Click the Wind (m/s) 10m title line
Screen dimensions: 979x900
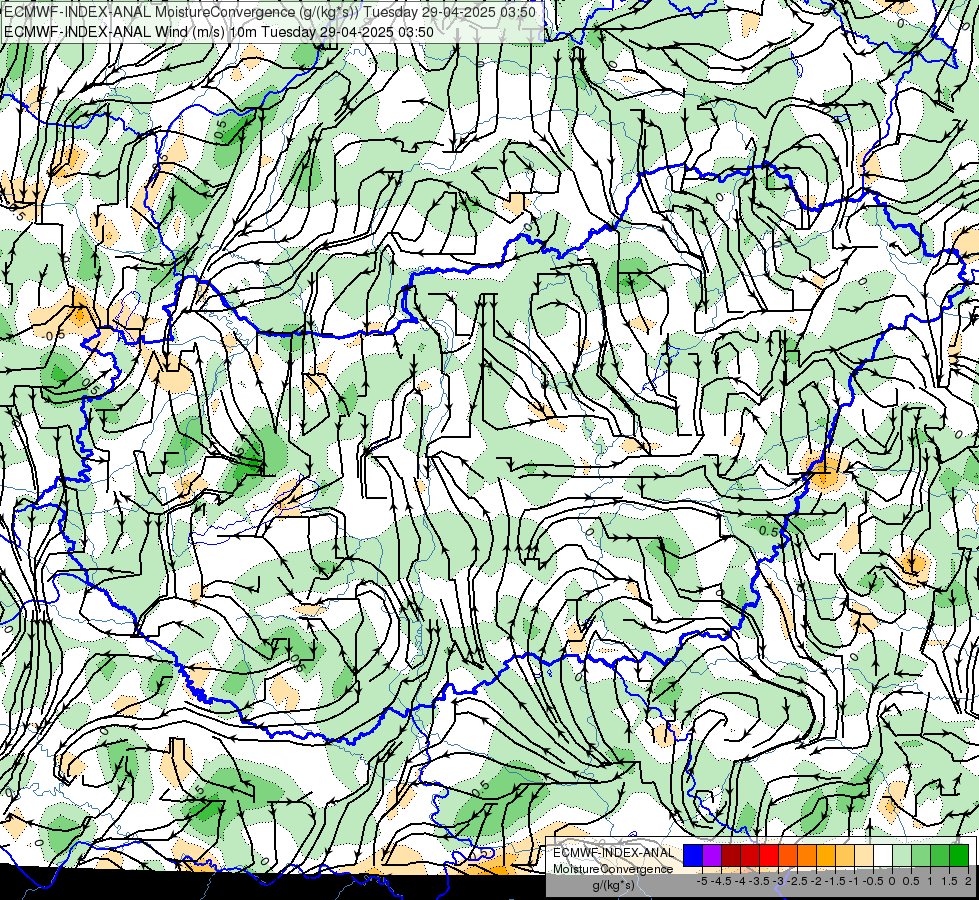(219, 31)
